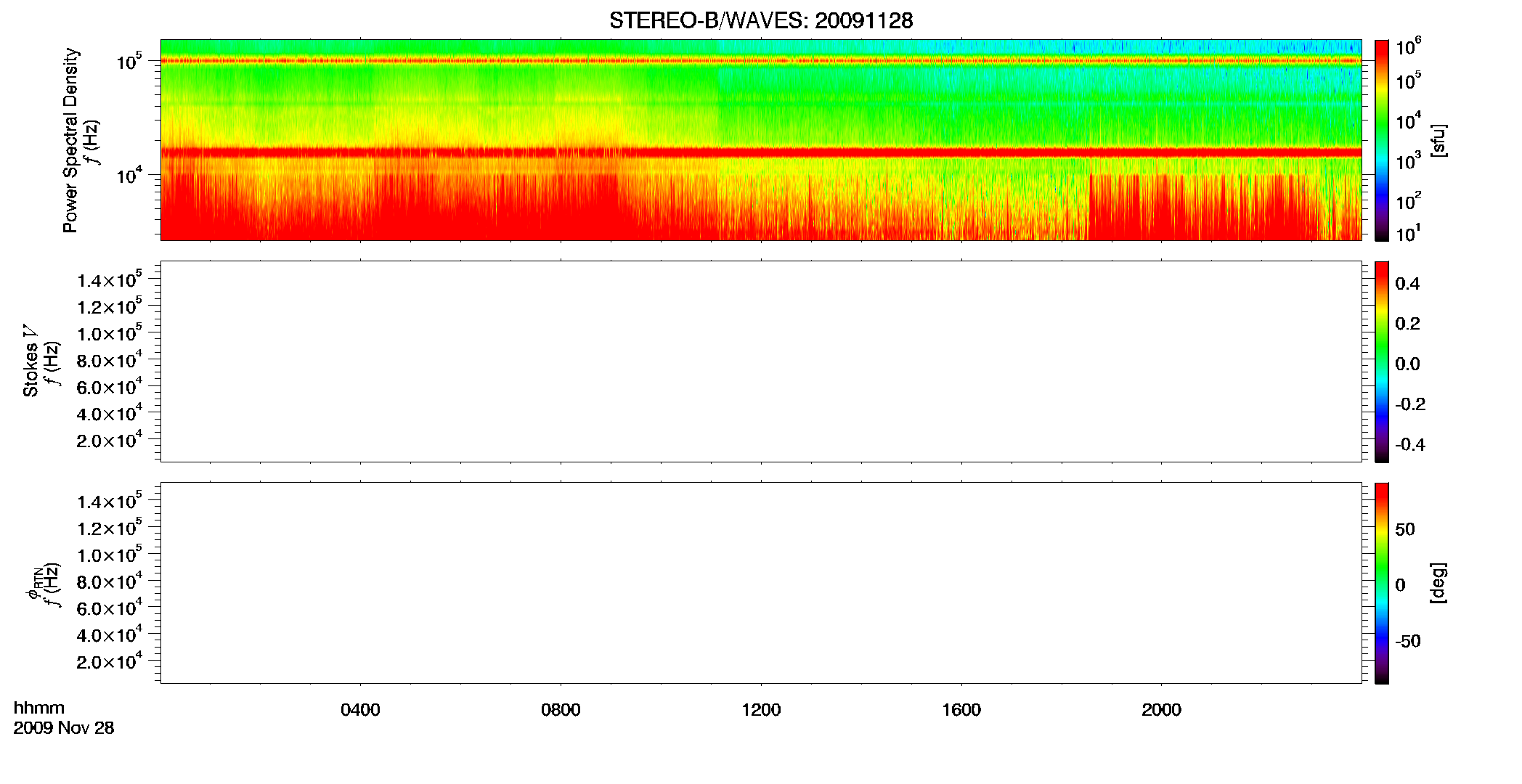Click the [deg] colorbar unit label
1522x784 pixels.
coord(1438,583)
